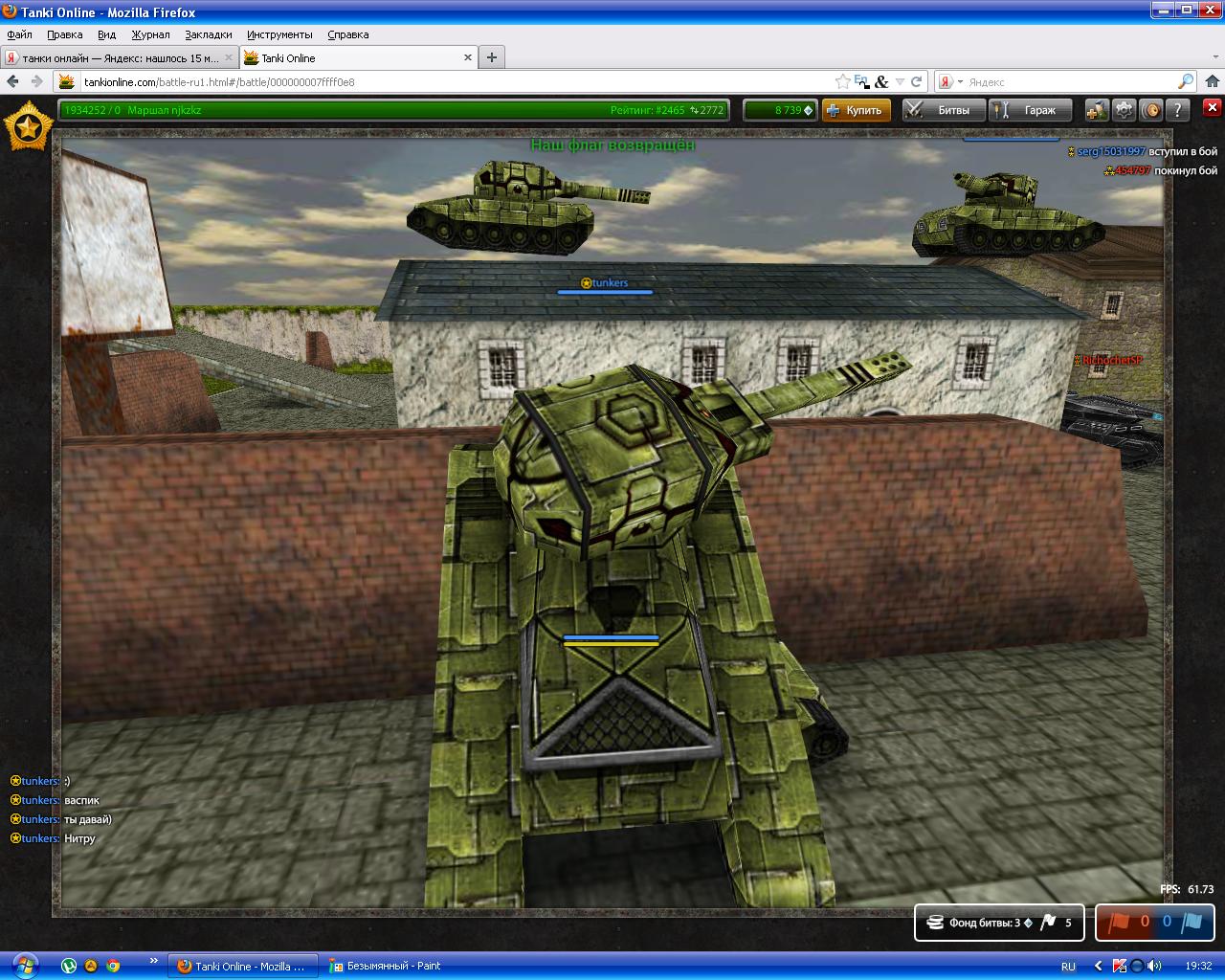Open the Справка menu

pos(348,34)
